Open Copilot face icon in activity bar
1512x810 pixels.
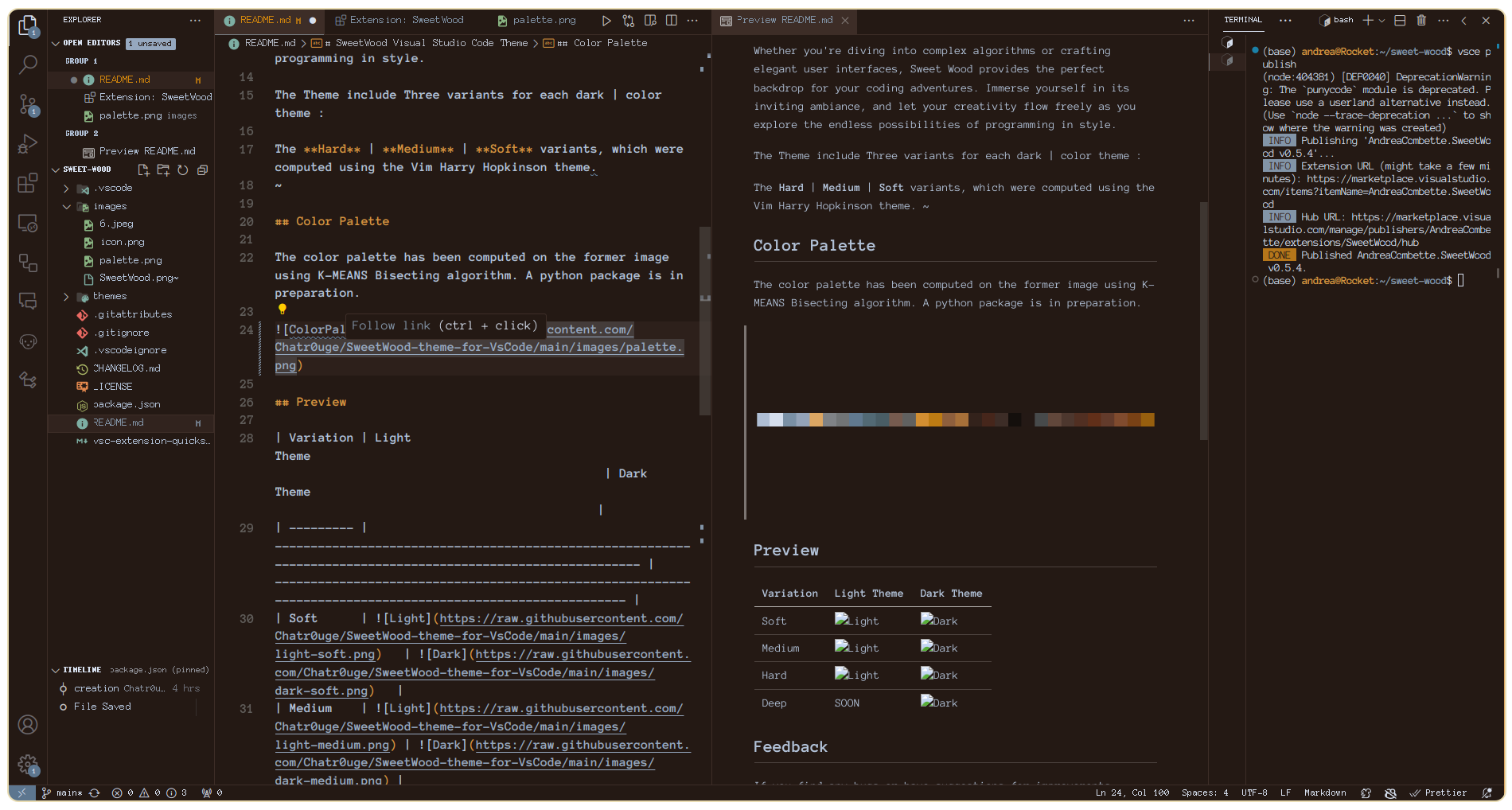tap(28, 341)
